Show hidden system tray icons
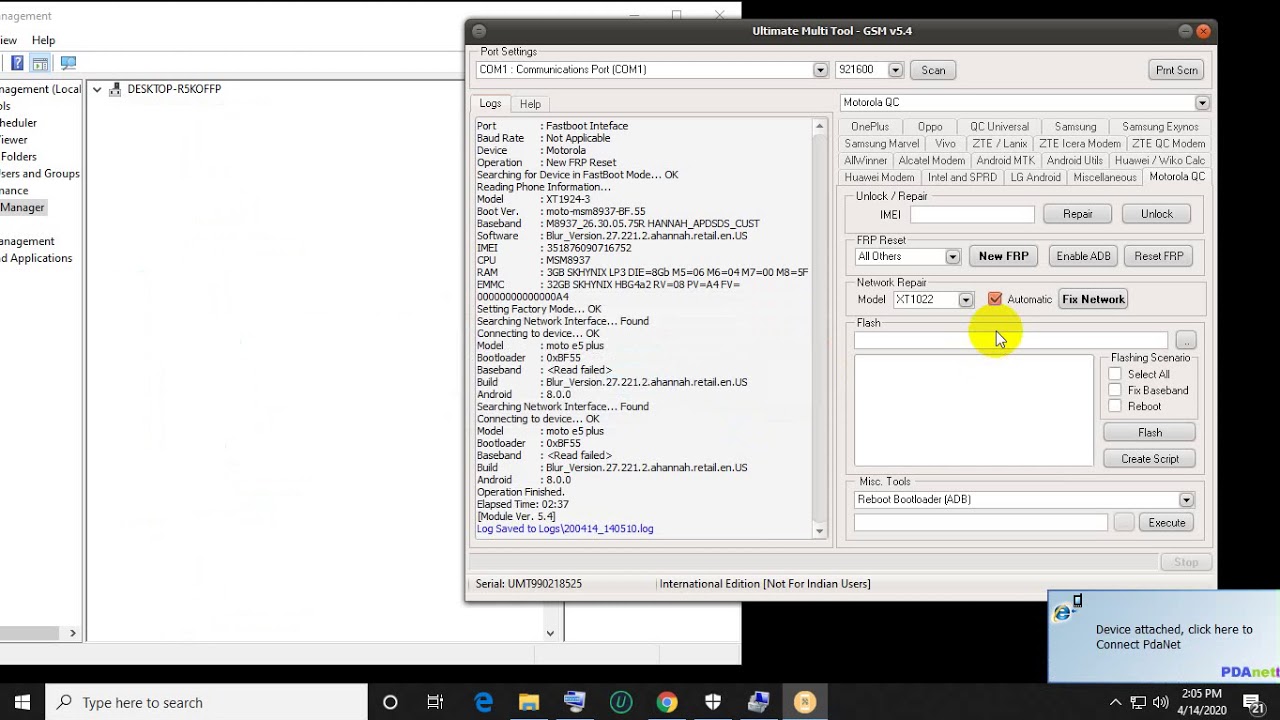The height and width of the screenshot is (720, 1280). point(1116,702)
